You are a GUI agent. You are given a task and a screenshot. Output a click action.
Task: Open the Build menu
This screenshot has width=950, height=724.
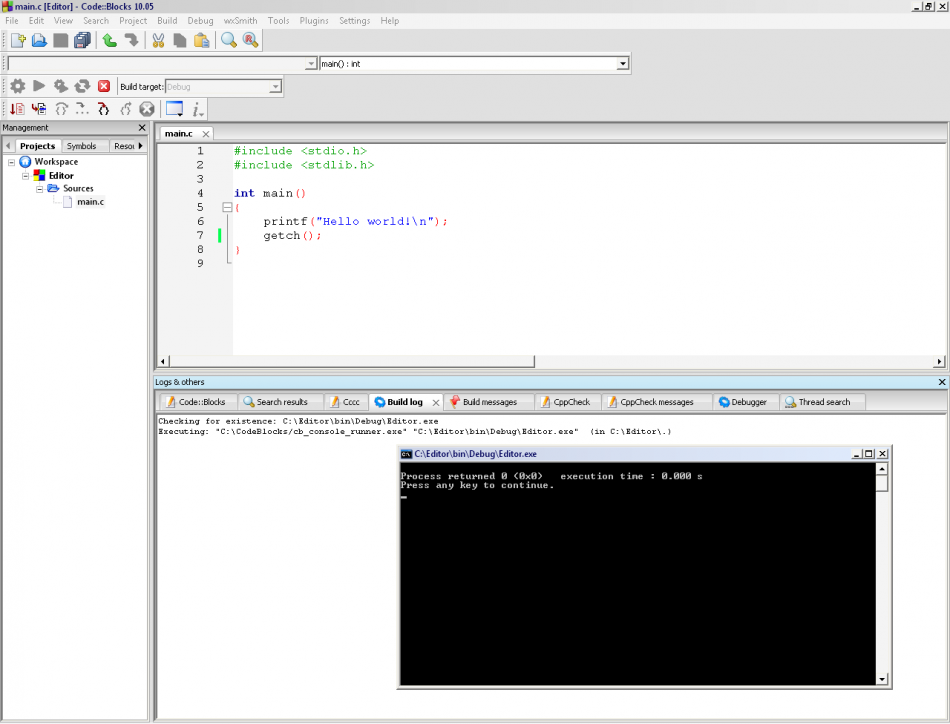pyautogui.click(x=167, y=21)
